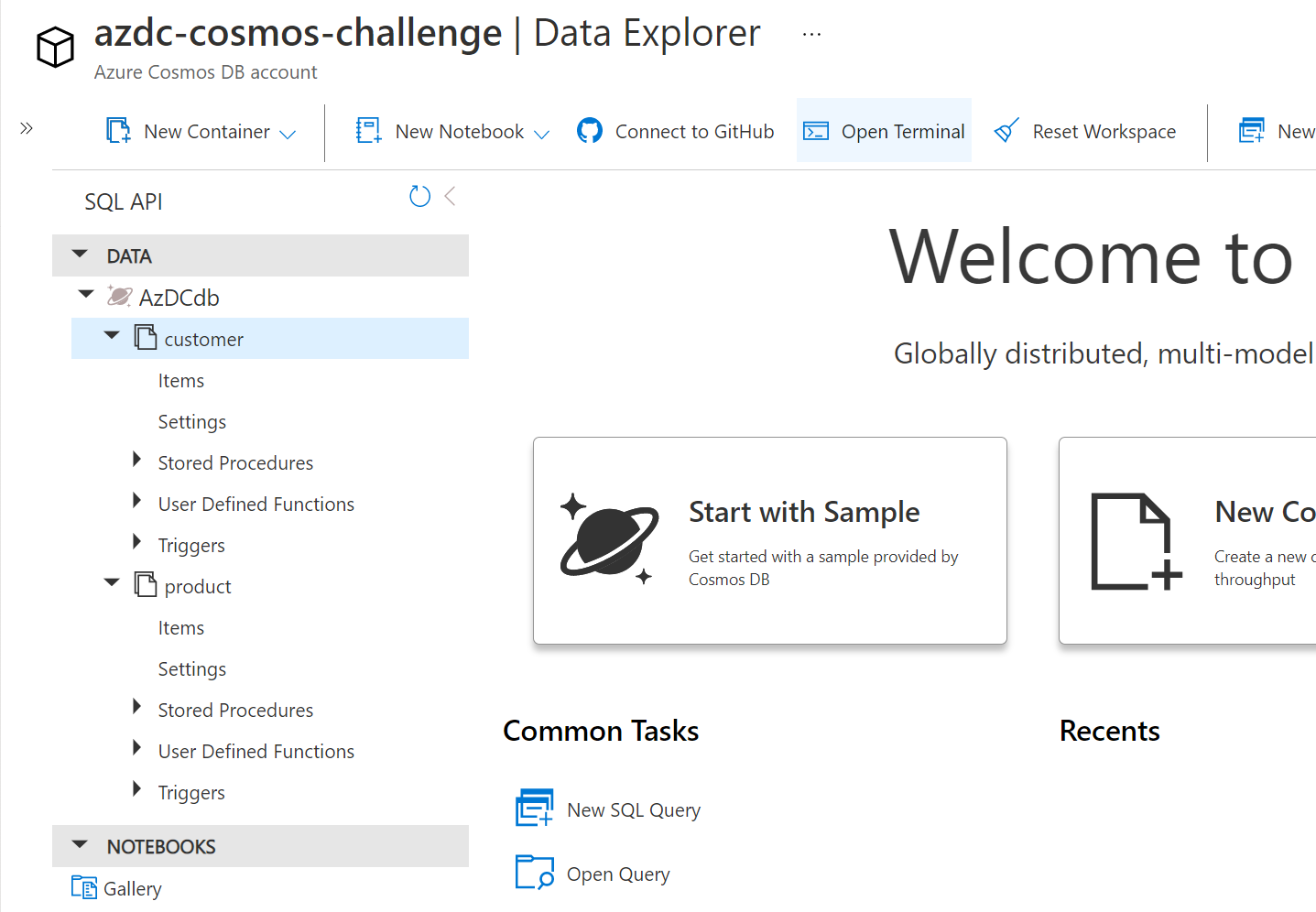The width and height of the screenshot is (1316, 912).
Task: Collapse the DATA section
Action: point(80,254)
